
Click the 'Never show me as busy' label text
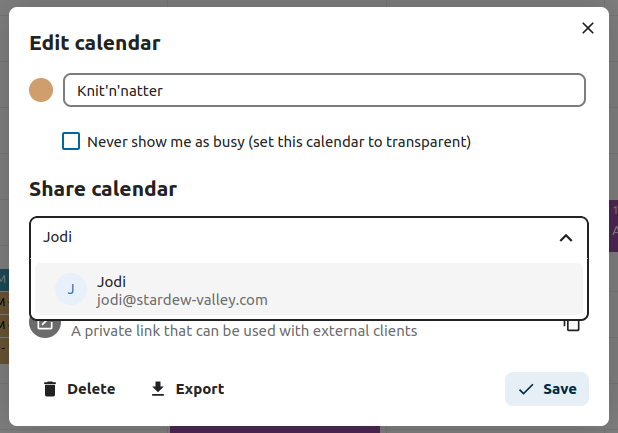278,141
